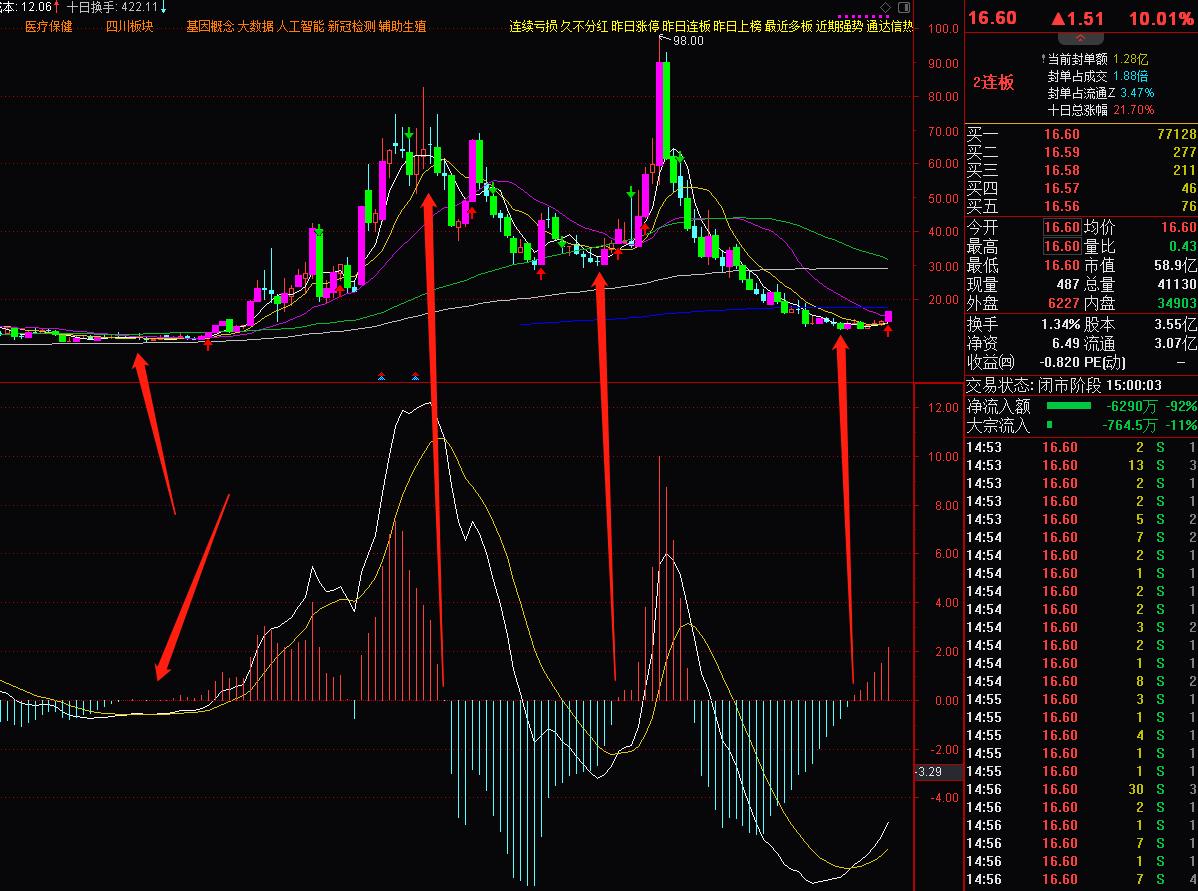1198x891 pixels.
Task: Open the 医疗保健 sector tag
Action: click(48, 26)
